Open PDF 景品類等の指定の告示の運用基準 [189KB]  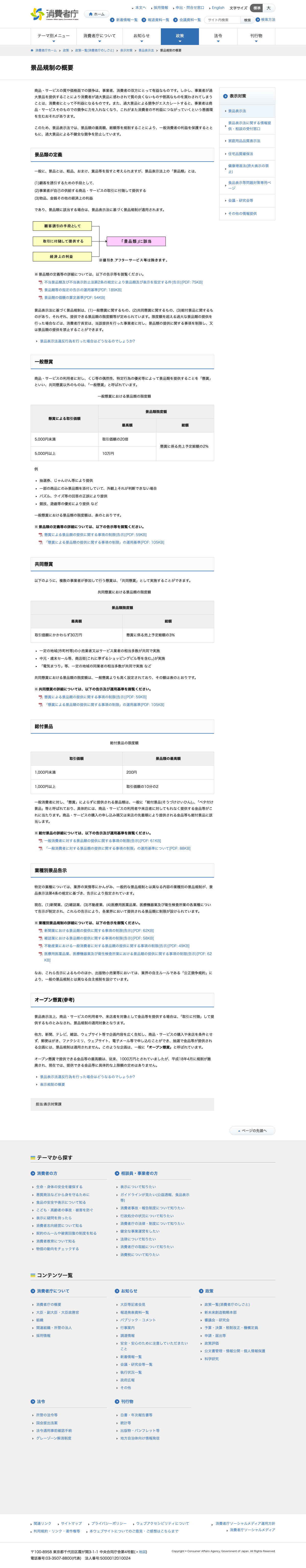point(83,290)
